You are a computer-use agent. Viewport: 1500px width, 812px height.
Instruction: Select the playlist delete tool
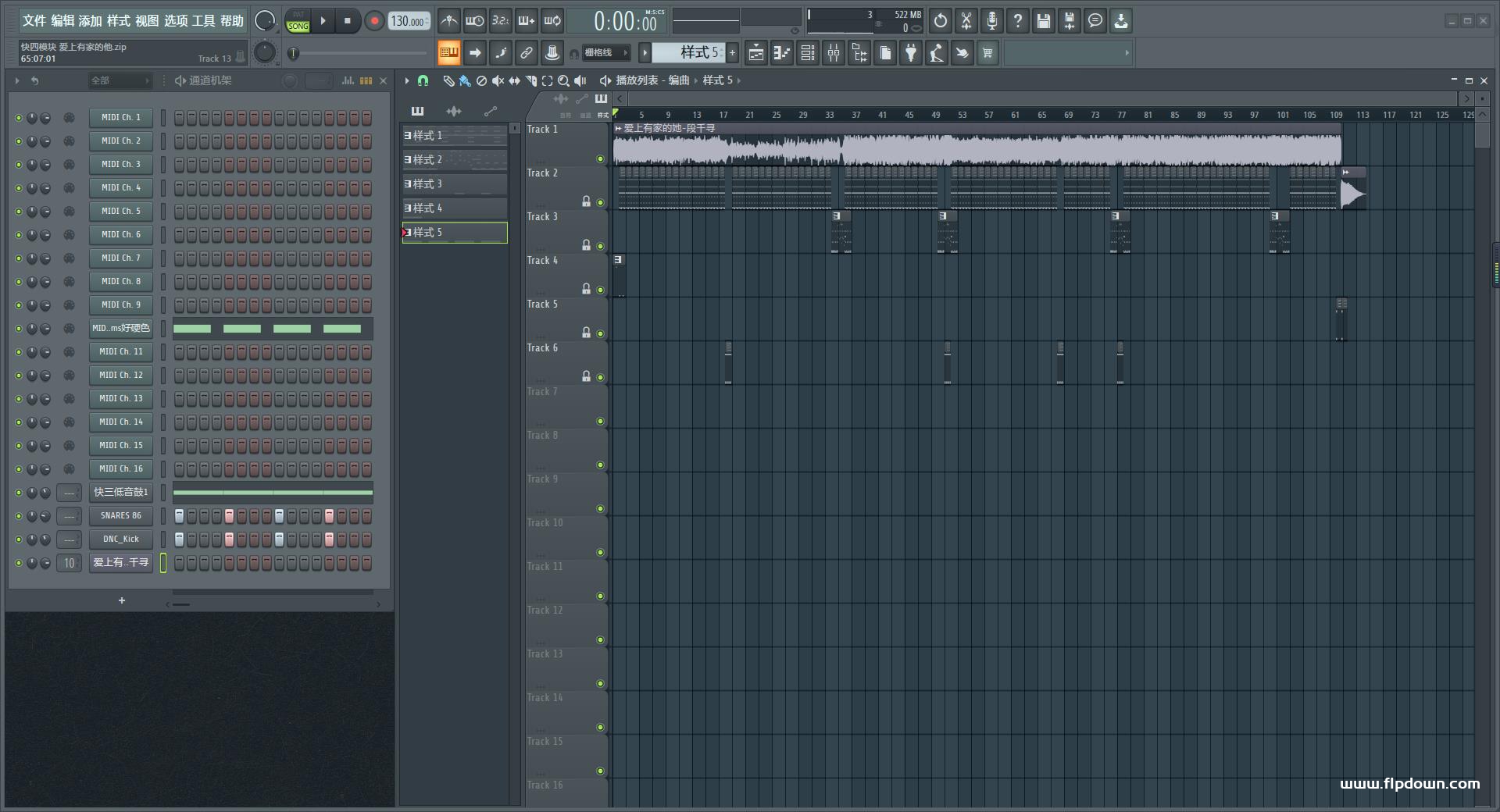pos(481,80)
